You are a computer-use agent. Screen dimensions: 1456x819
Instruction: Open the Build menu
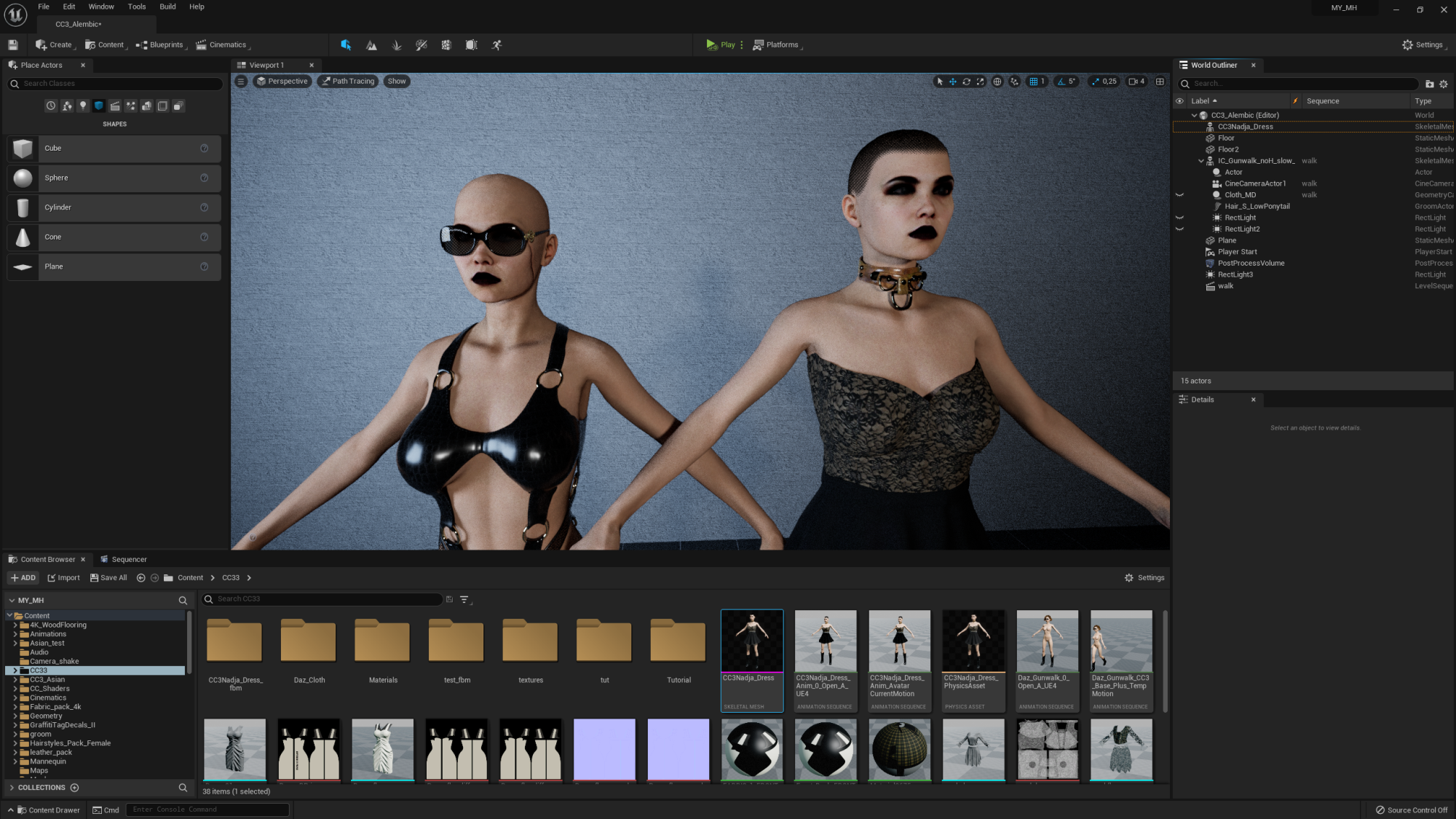167,7
